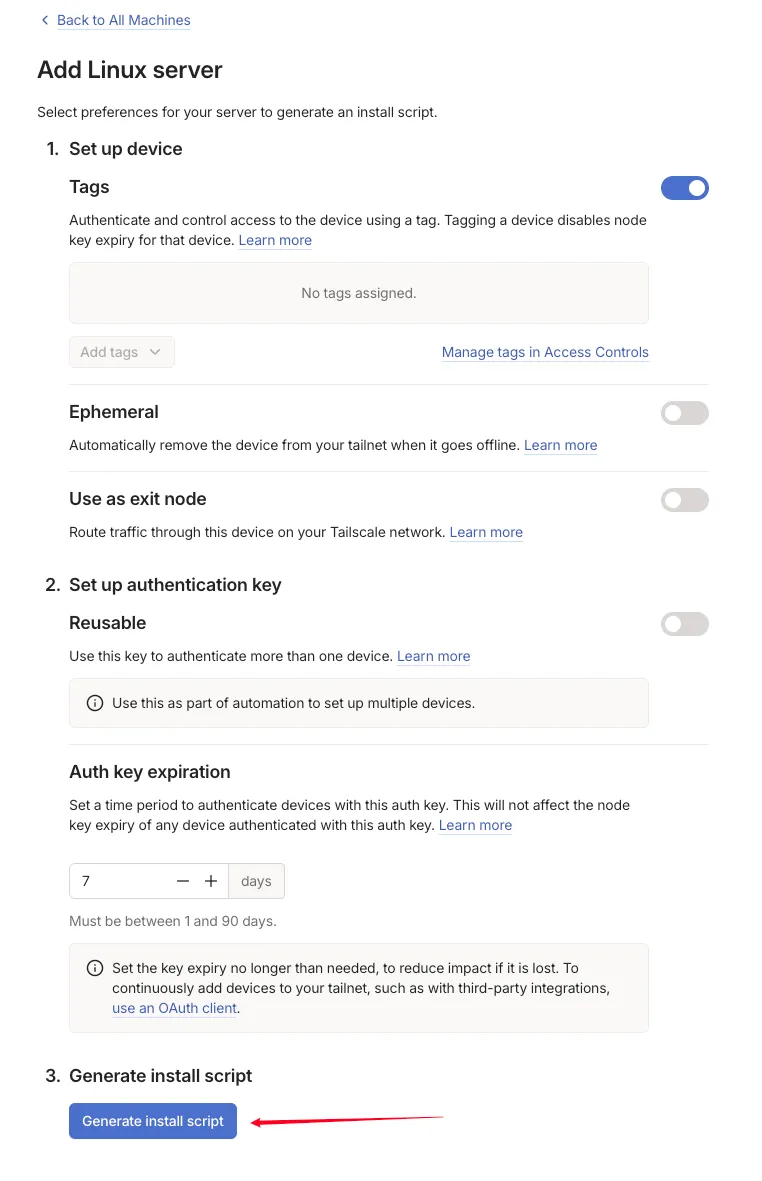Disable the Tags toggle
This screenshot has width=762, height=1181.
click(685, 188)
